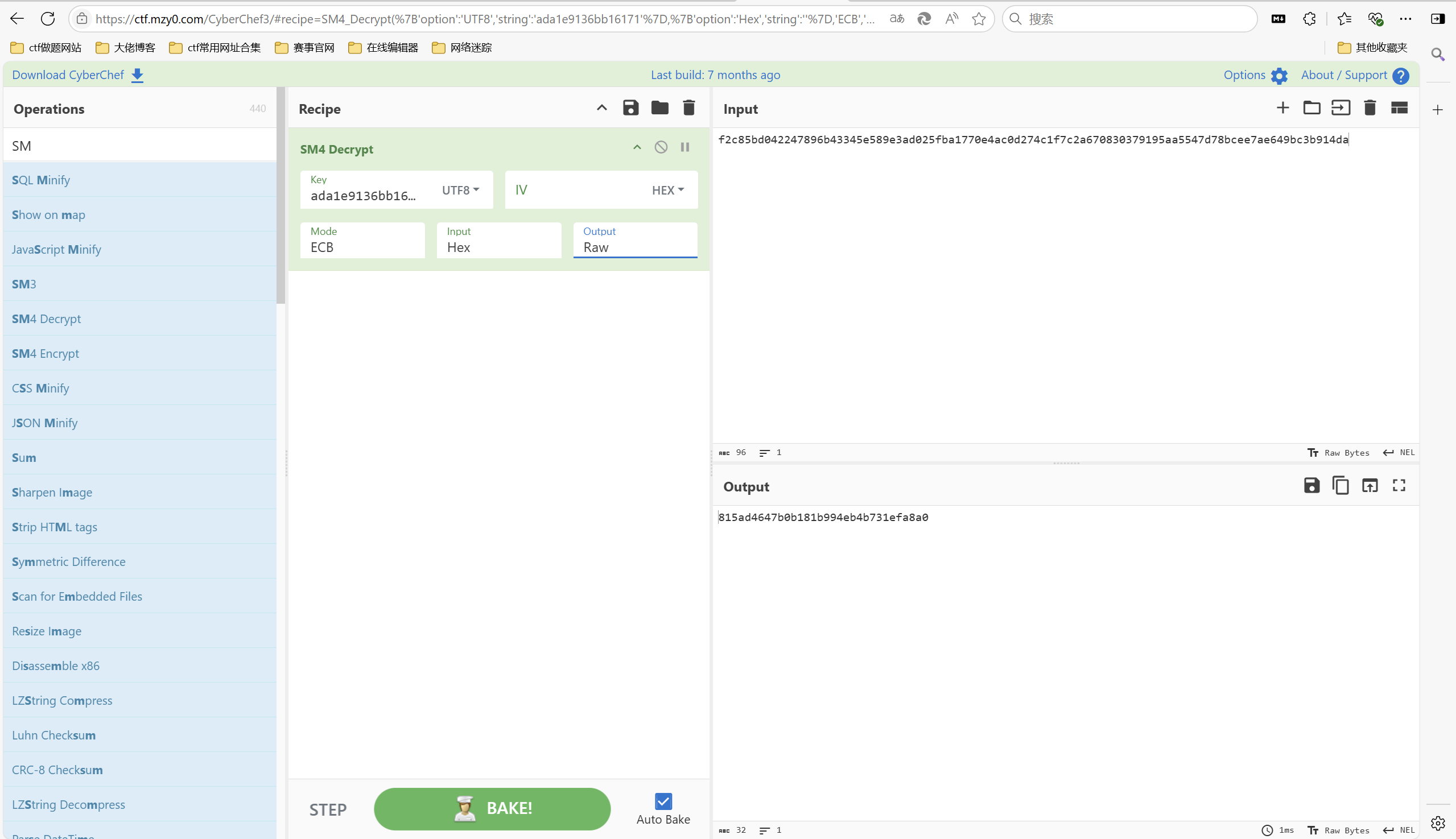Toggle the Auto Bake checkbox
The image size is (1456, 839).
(663, 801)
